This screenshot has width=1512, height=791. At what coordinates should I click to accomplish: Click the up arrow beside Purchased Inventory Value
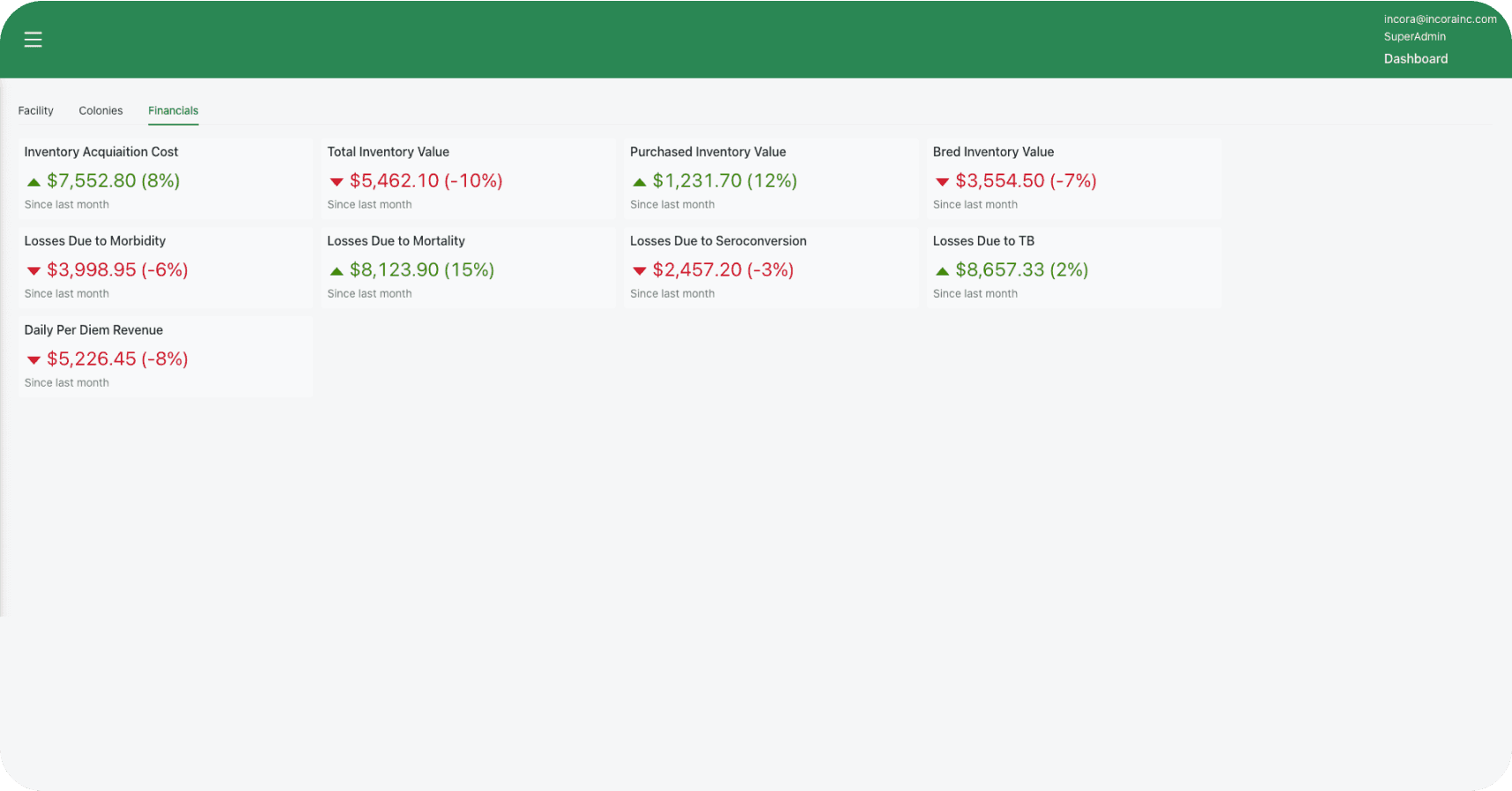[639, 182]
